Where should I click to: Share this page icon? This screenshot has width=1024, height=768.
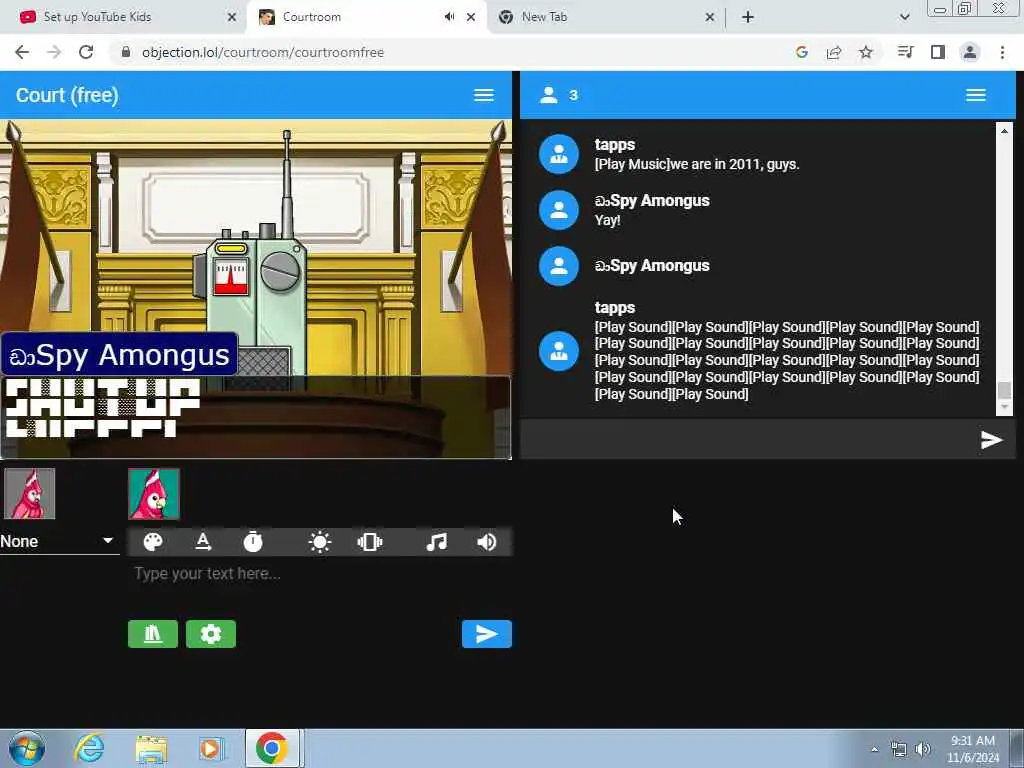834,52
